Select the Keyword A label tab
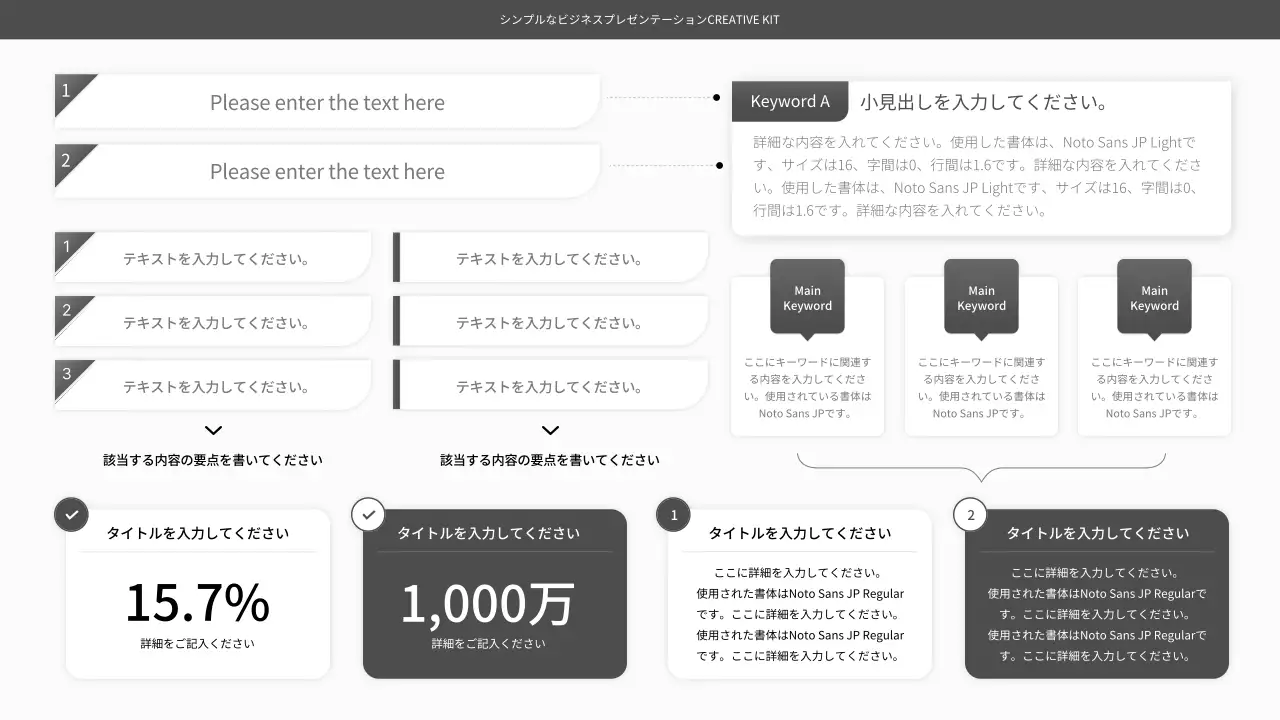 coord(790,101)
